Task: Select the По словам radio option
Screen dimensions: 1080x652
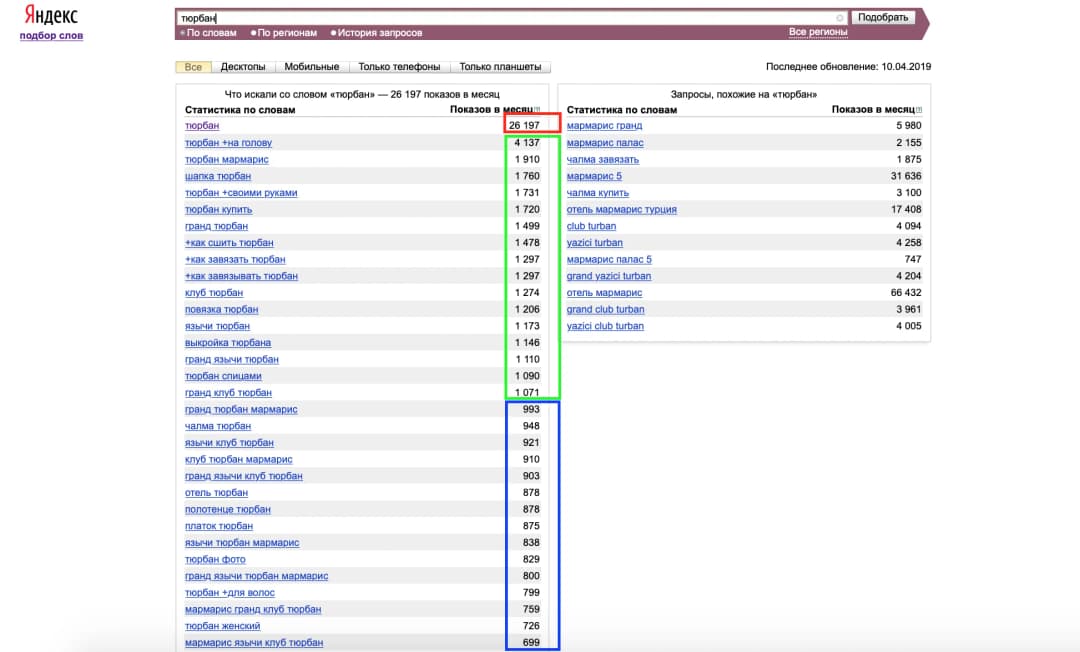Action: 208,32
